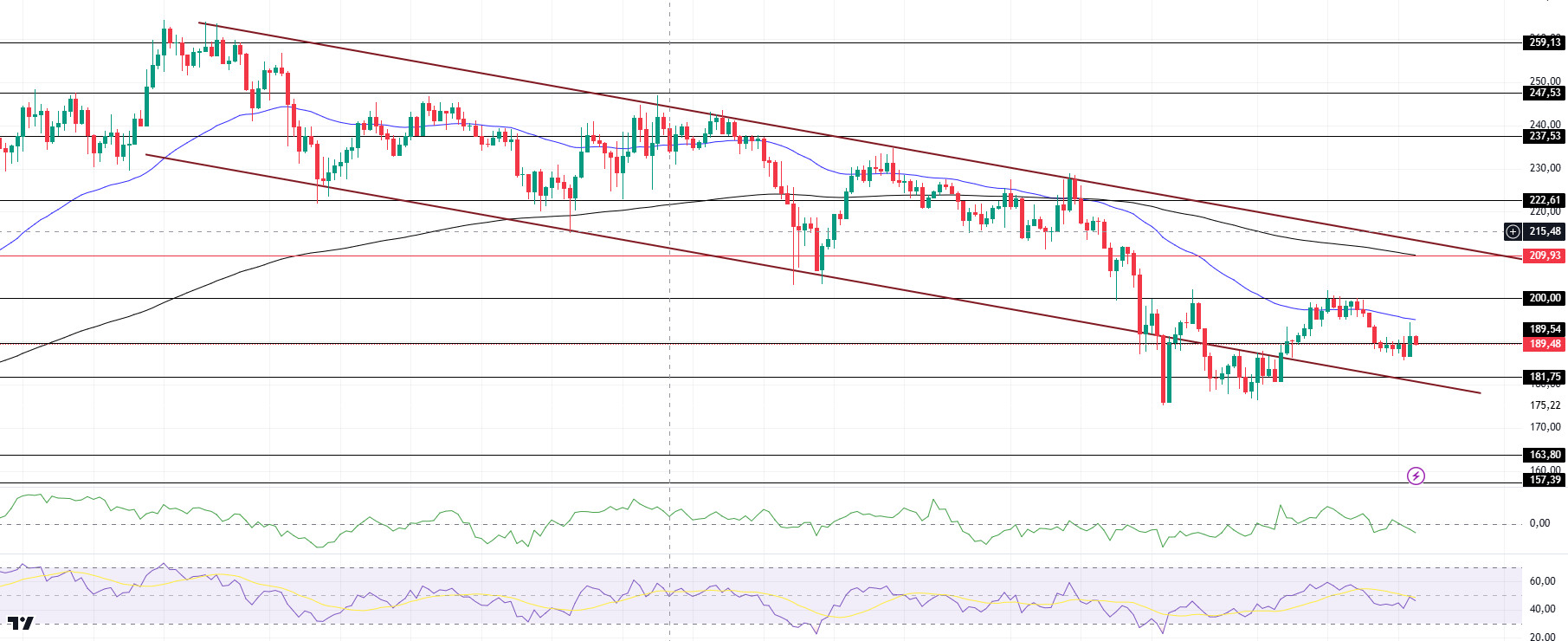The height and width of the screenshot is (641, 1568).
Task: Click the 250,00 axis value
Action: click(x=1545, y=81)
